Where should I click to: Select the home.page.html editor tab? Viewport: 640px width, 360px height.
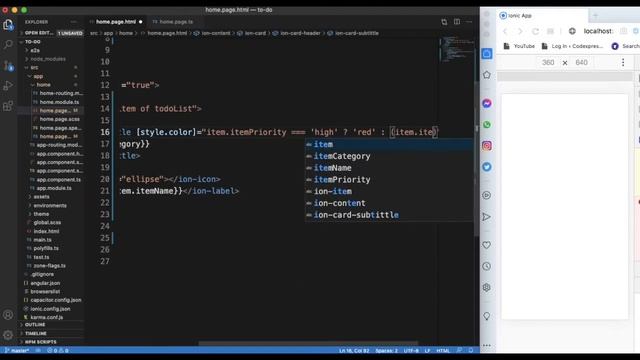pyautogui.click(x=116, y=22)
